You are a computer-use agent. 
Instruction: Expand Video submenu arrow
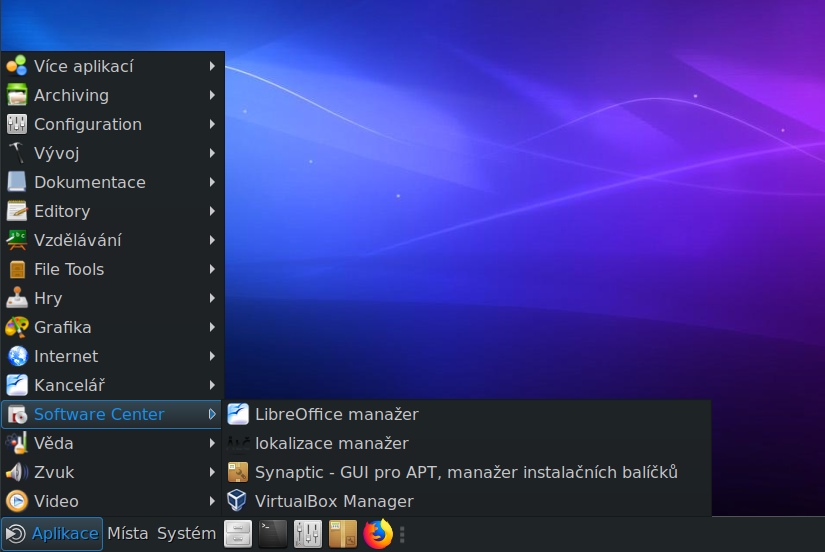[212, 501]
